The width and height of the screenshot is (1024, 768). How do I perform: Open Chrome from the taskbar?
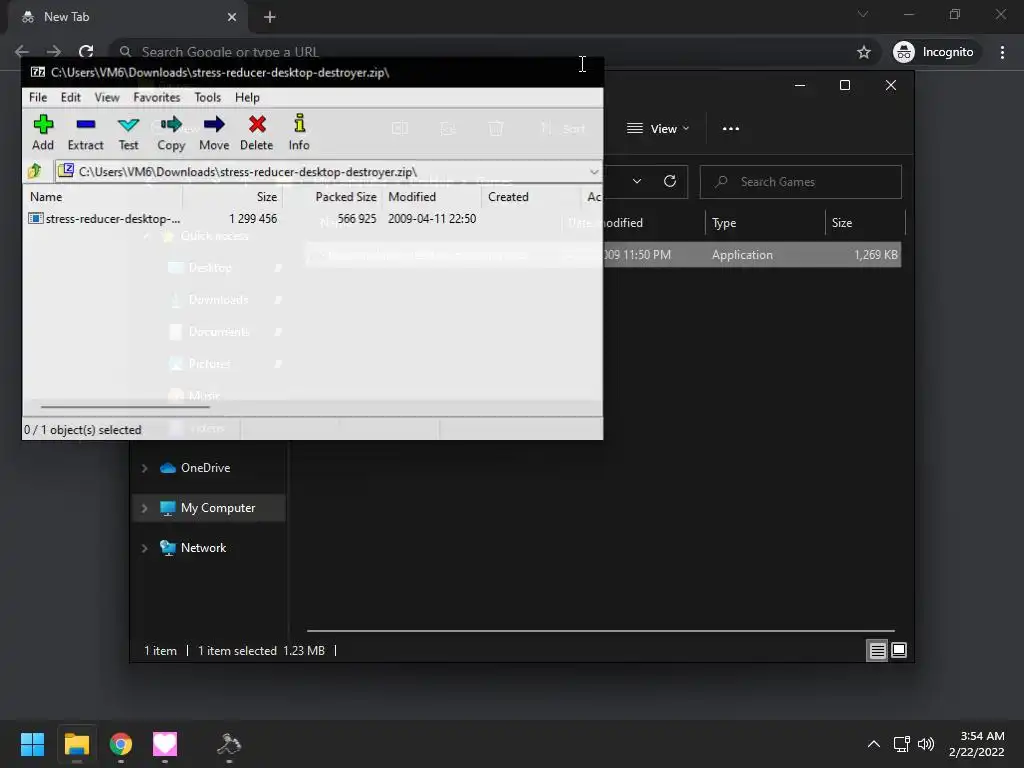tap(121, 744)
